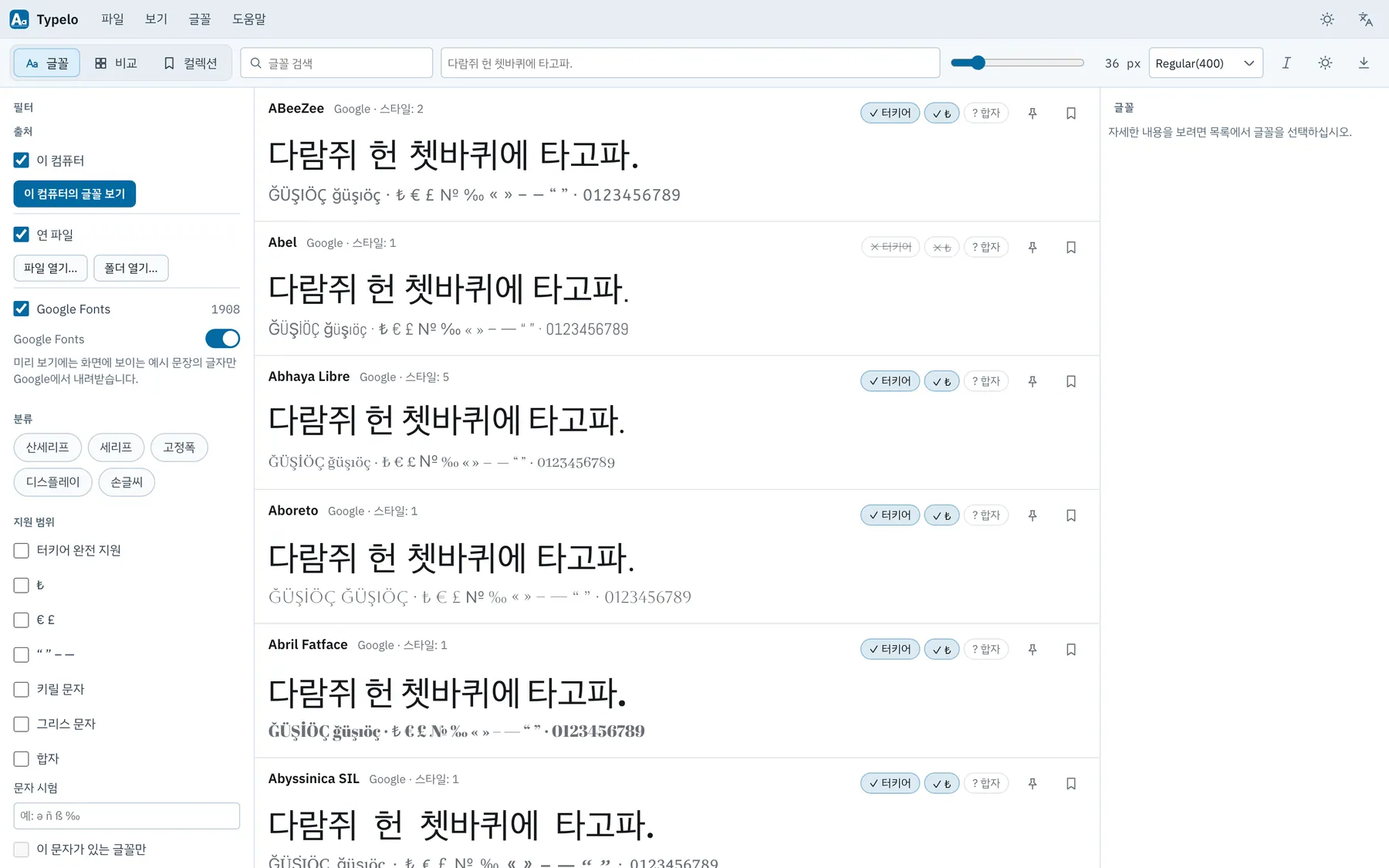Viewport: 1389px width, 868px height.
Task: Click the 이 컴퓨터의 글꼴 보기 button
Action: [x=75, y=194]
